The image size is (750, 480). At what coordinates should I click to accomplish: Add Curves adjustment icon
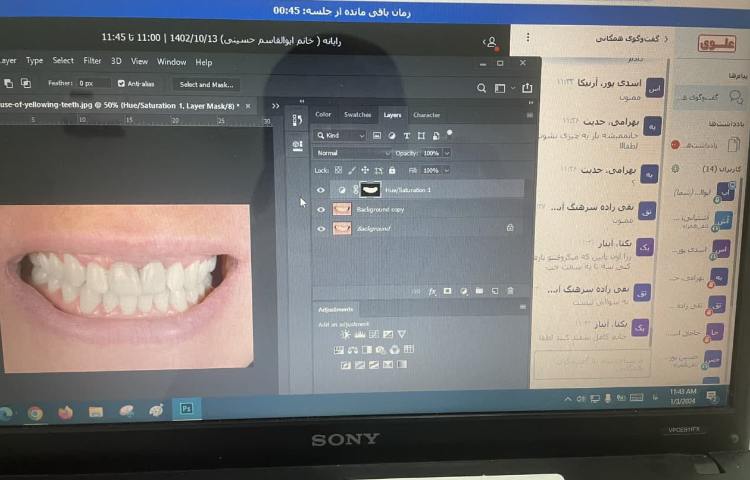click(374, 334)
